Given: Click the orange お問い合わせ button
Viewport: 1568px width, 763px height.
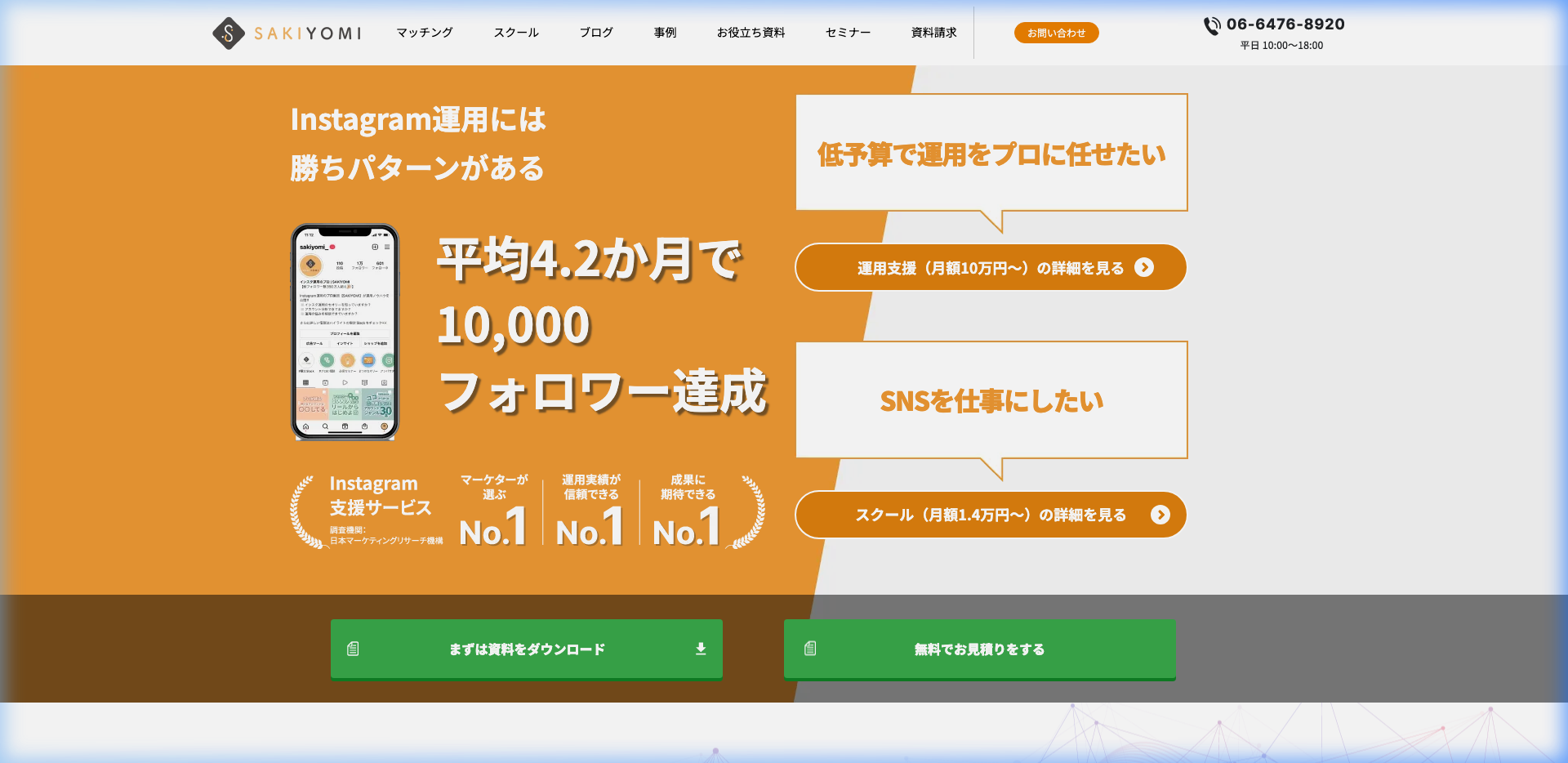Looking at the screenshot, I should tap(1056, 33).
